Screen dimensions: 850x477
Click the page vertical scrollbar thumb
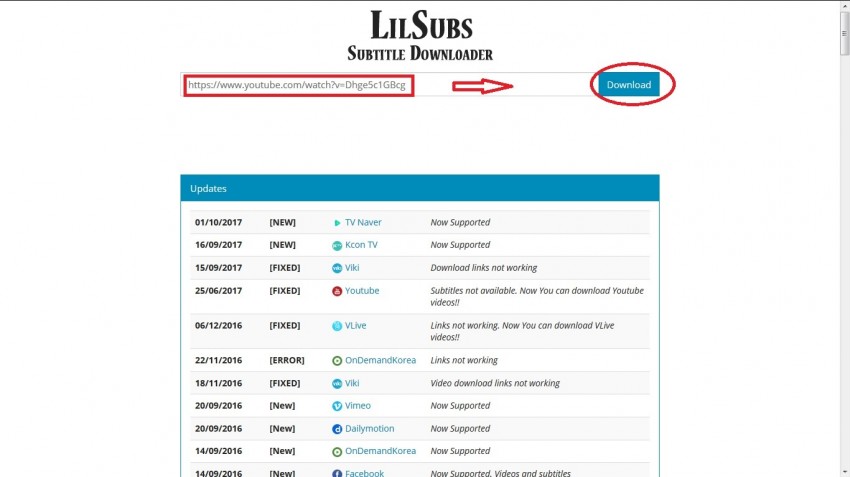pos(845,33)
